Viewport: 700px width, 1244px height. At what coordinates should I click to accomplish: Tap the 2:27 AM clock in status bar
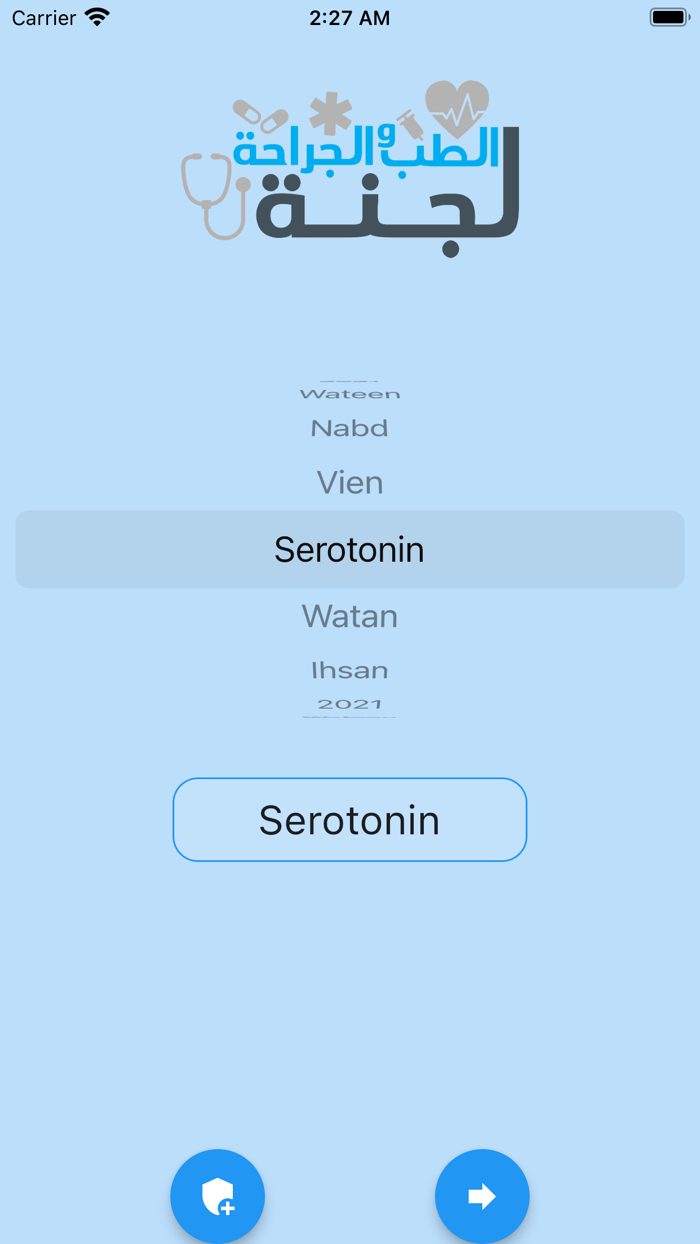[350, 18]
